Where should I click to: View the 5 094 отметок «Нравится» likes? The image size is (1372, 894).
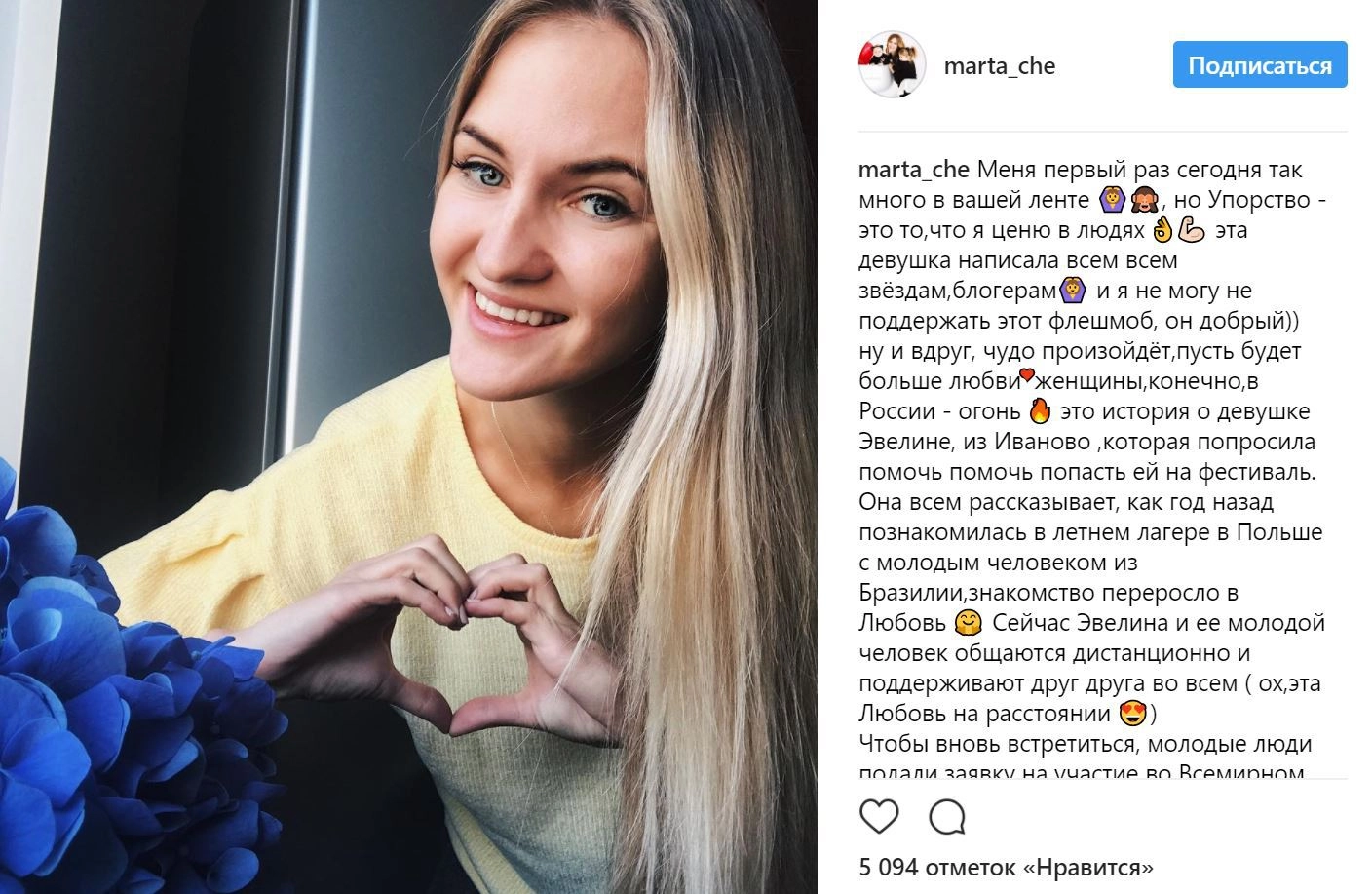[x=1007, y=866]
